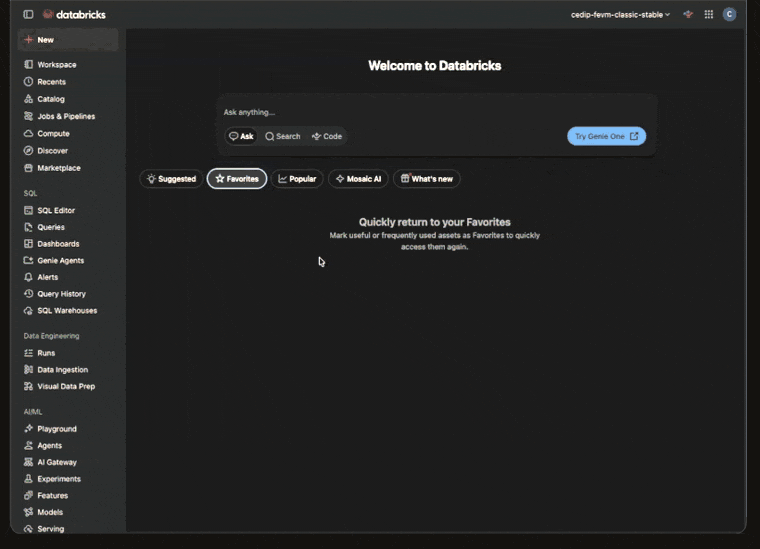Viewport: 760px width, 549px height.
Task: Select the Code mode
Action: pos(327,136)
